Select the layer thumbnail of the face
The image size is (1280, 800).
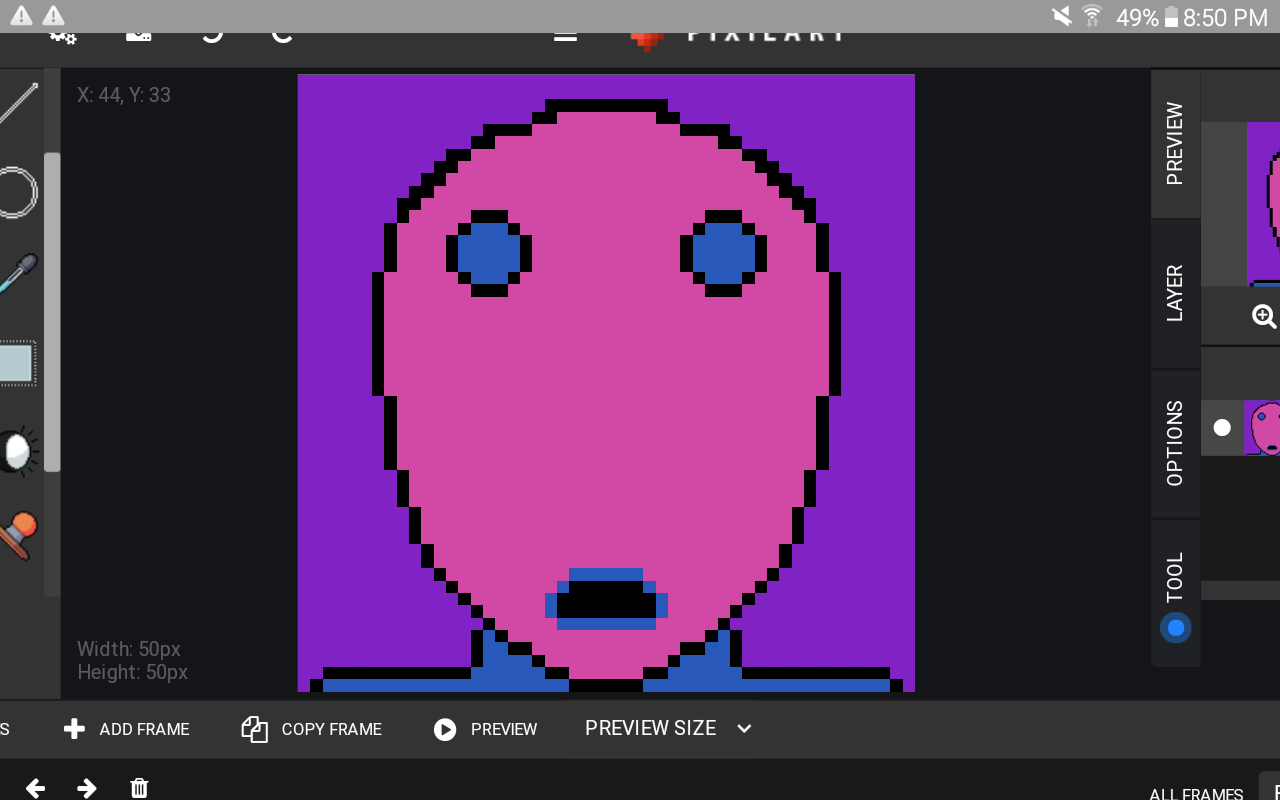point(1262,428)
